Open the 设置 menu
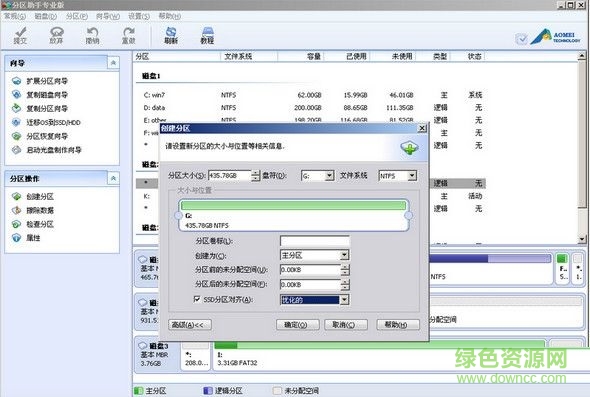The width and height of the screenshot is (590, 397). (139, 16)
